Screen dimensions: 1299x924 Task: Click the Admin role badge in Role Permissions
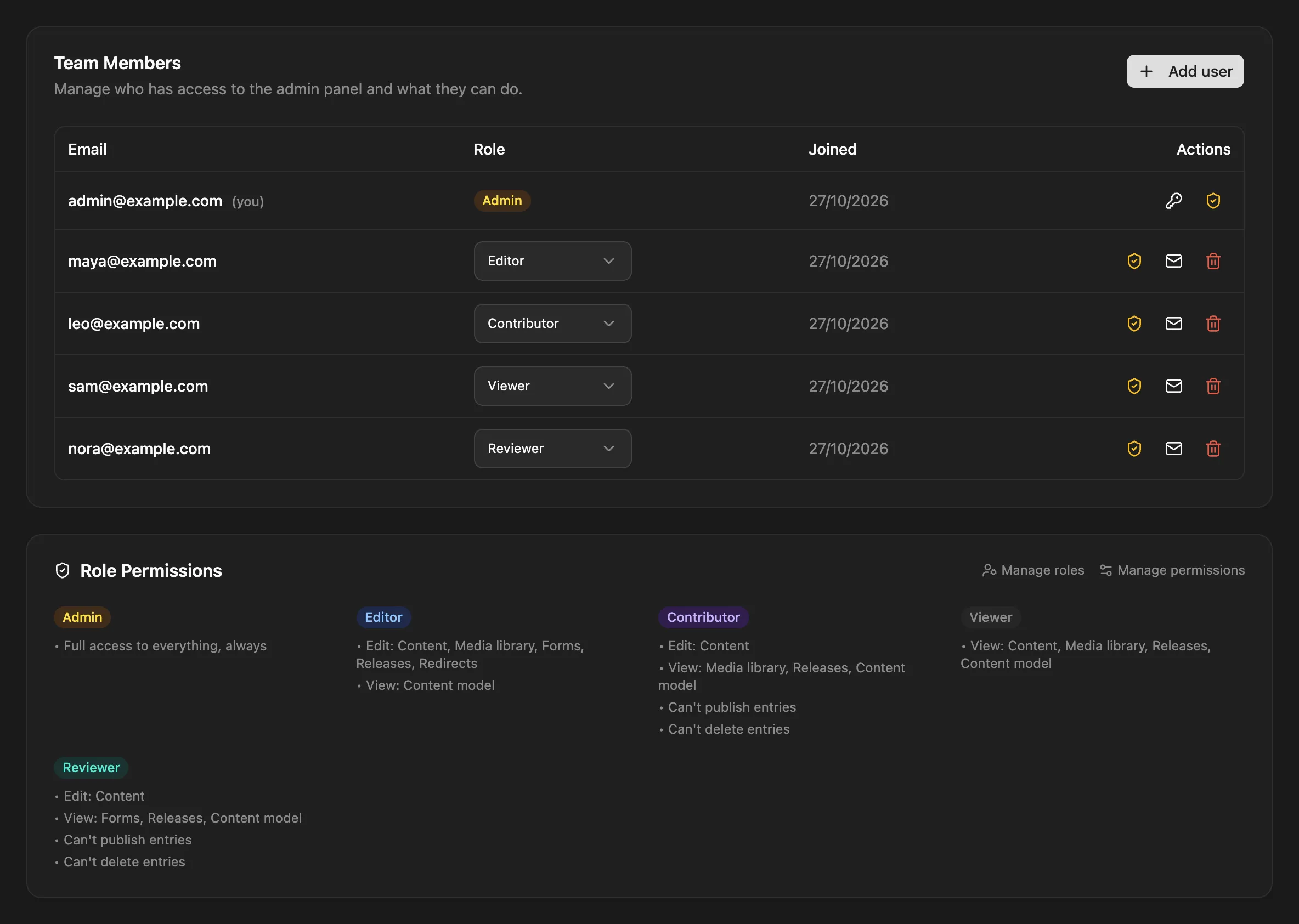82,617
